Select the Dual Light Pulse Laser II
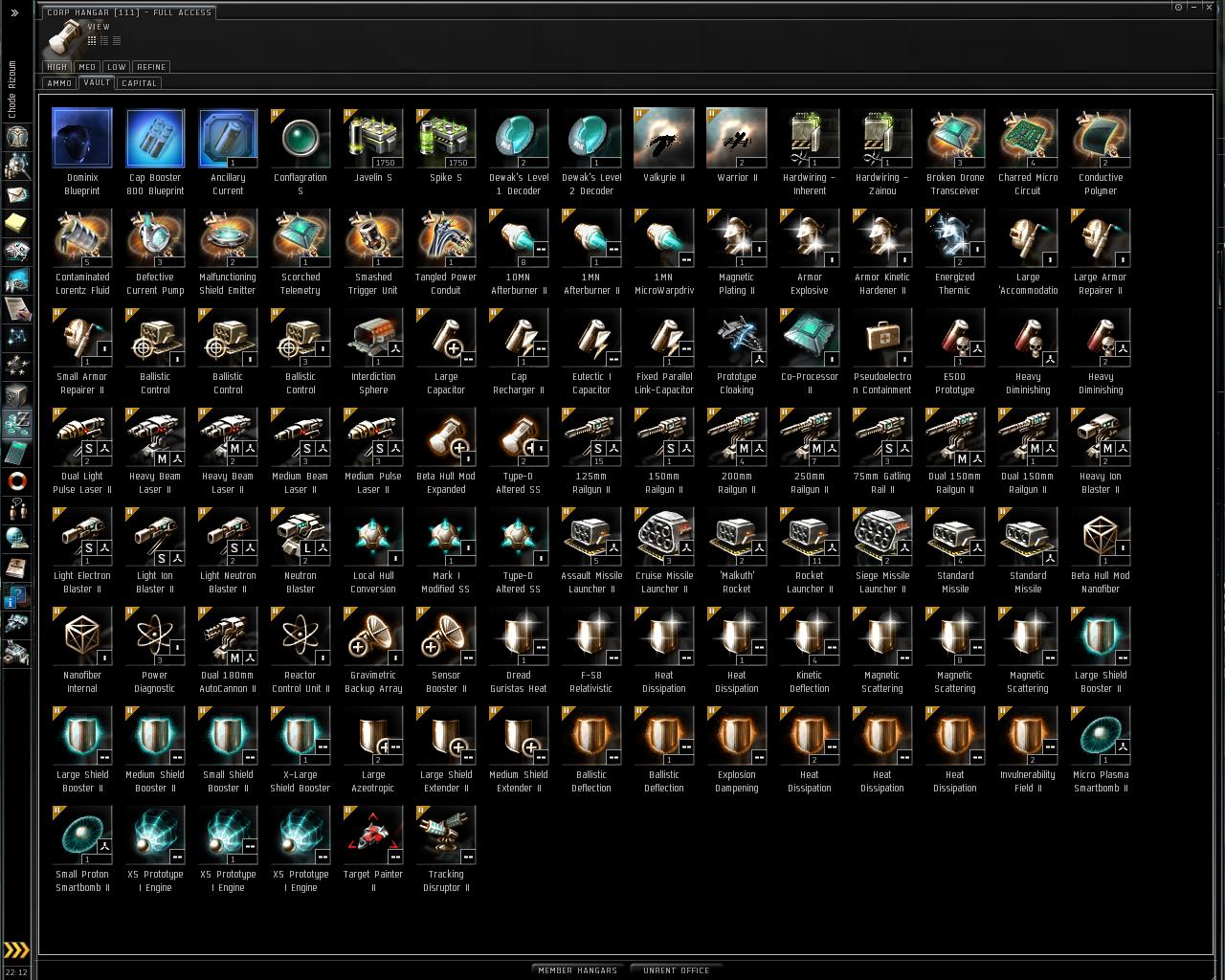1225x980 pixels. click(82, 451)
